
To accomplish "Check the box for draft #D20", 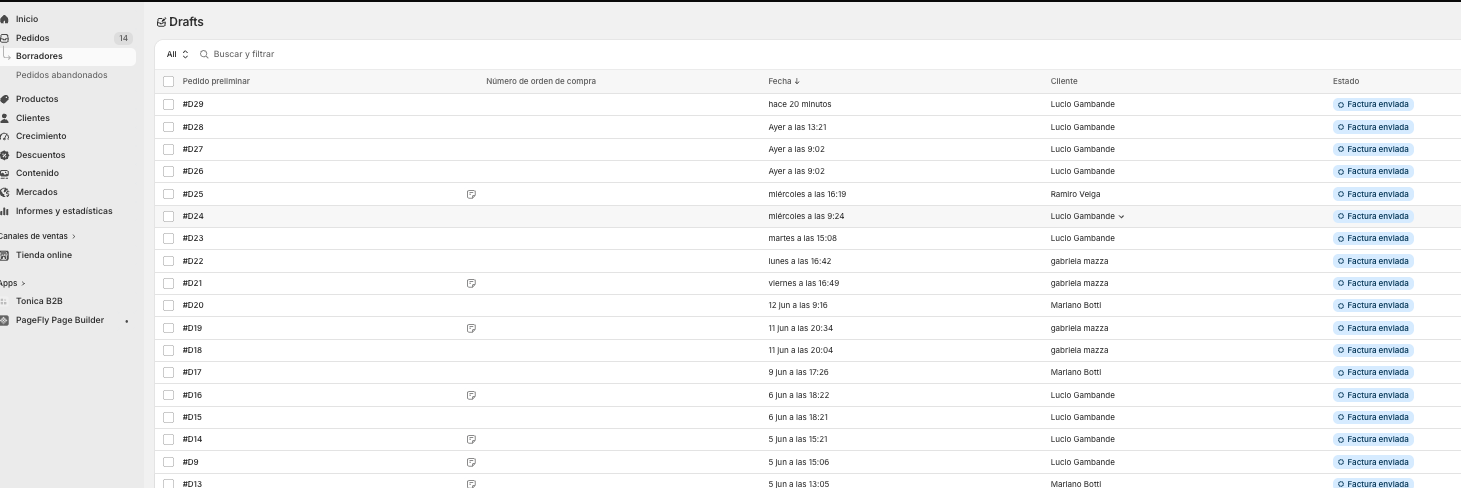I will pyautogui.click(x=168, y=305).
